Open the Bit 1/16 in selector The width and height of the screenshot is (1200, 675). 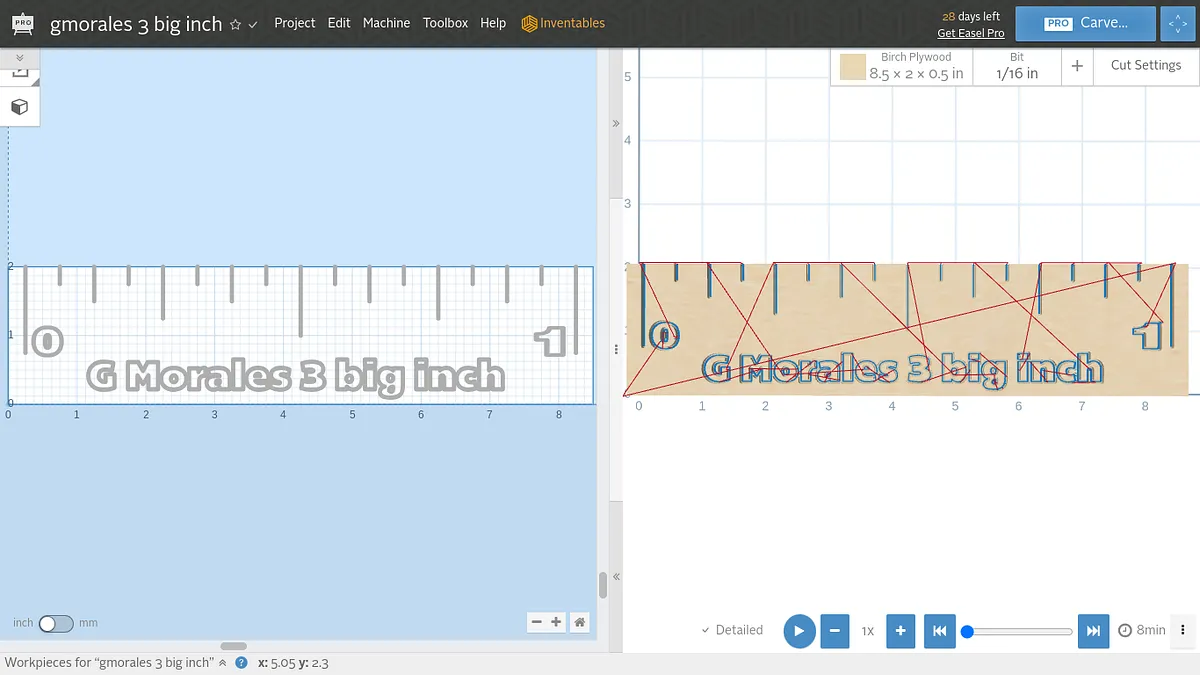[1017, 66]
